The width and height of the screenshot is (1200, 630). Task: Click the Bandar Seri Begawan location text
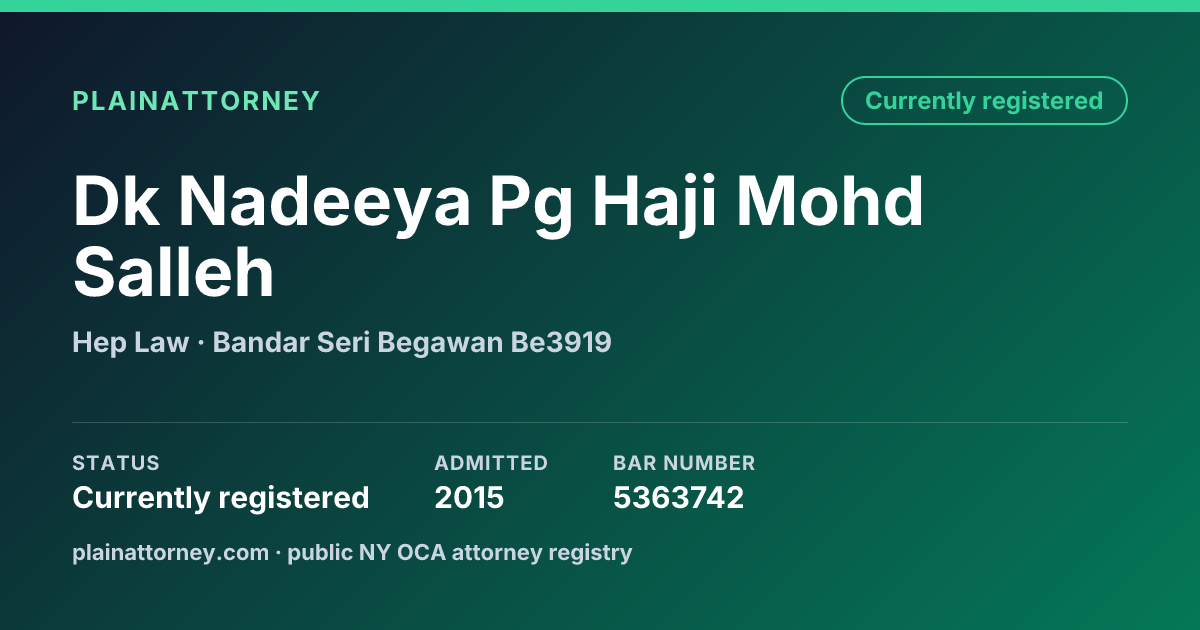point(358,343)
